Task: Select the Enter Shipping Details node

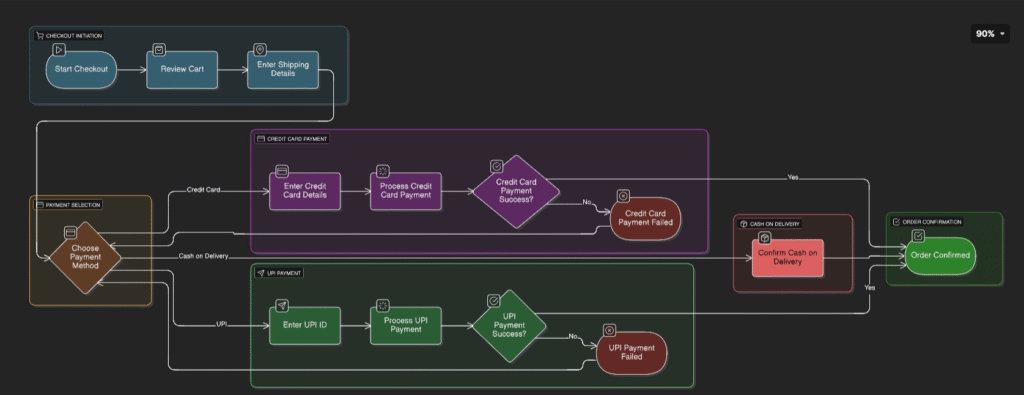Action: pyautogui.click(x=283, y=69)
